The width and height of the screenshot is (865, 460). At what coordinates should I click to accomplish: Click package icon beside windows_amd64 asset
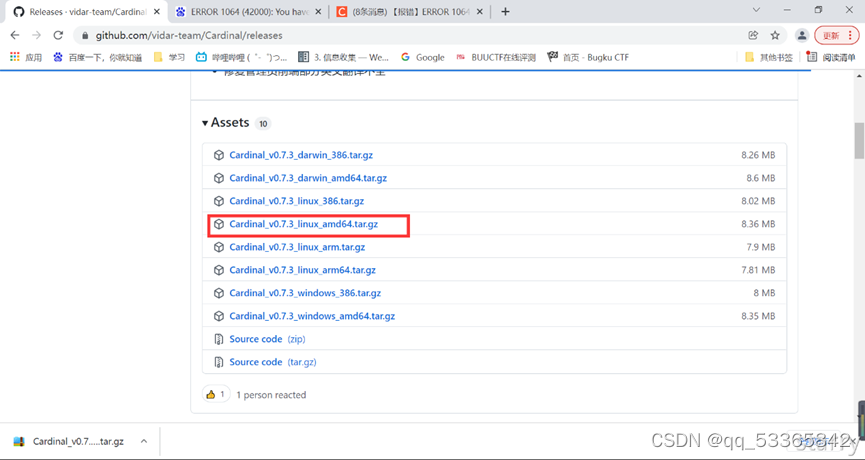pos(219,317)
